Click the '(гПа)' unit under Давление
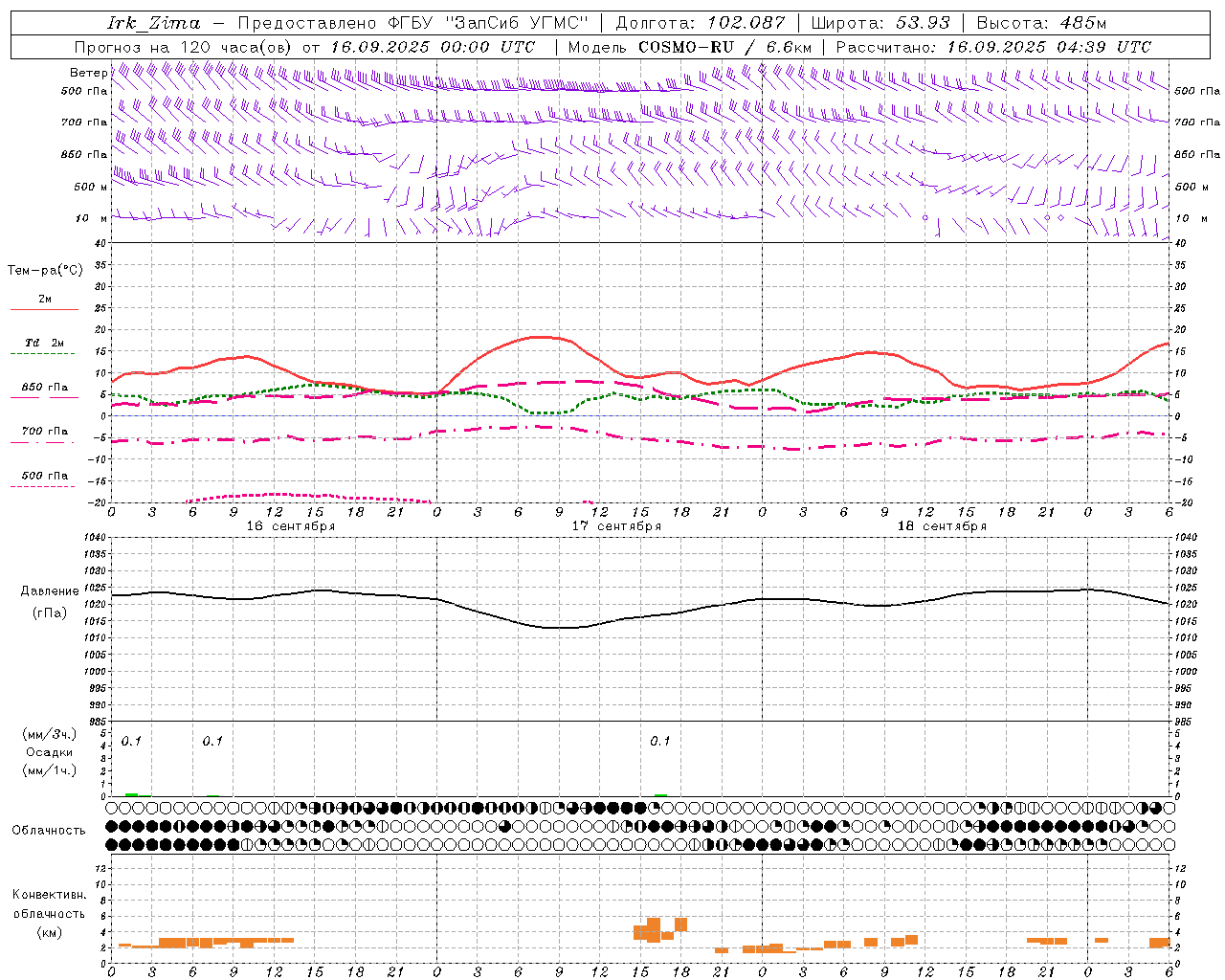Viewport: 1225px width, 980px height. point(50,613)
